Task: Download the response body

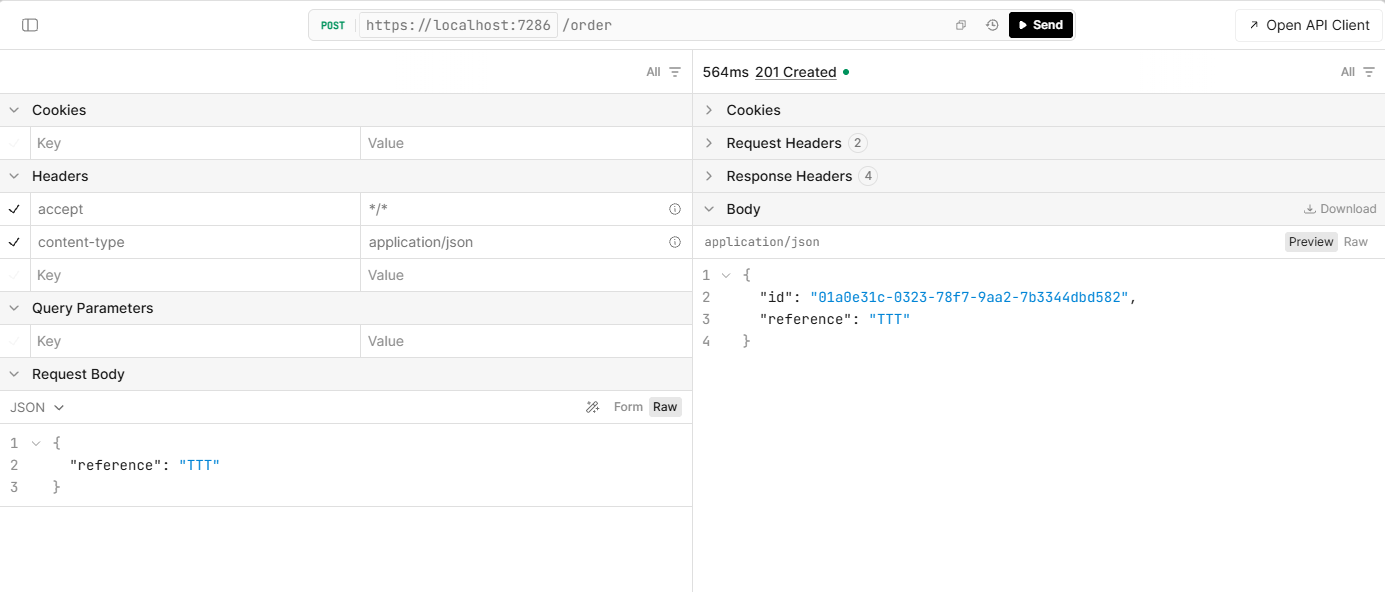Action: [1340, 209]
